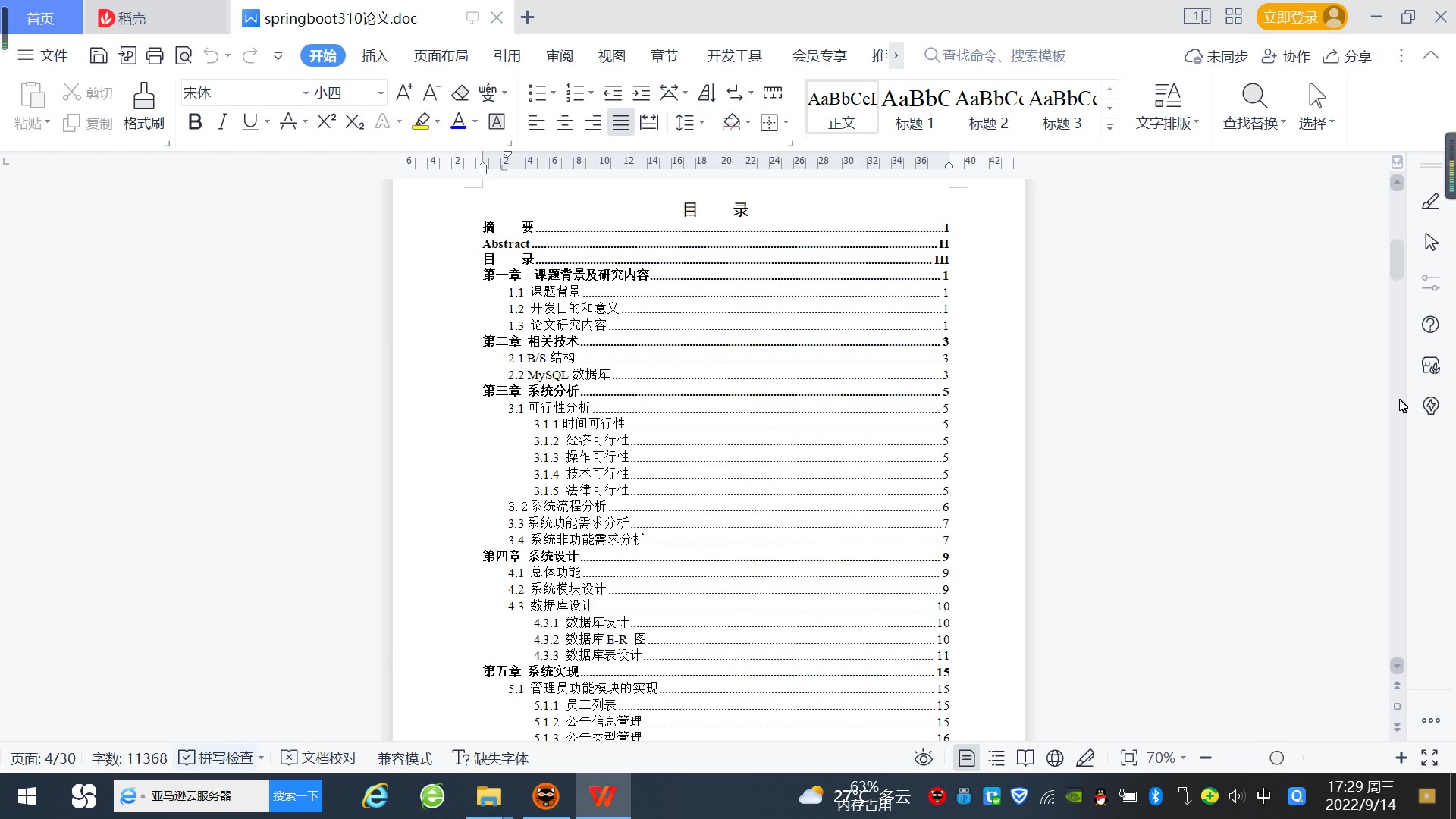Expand the Select (选择) dropdown
This screenshot has width=1456, height=819.
pyautogui.click(x=1317, y=123)
